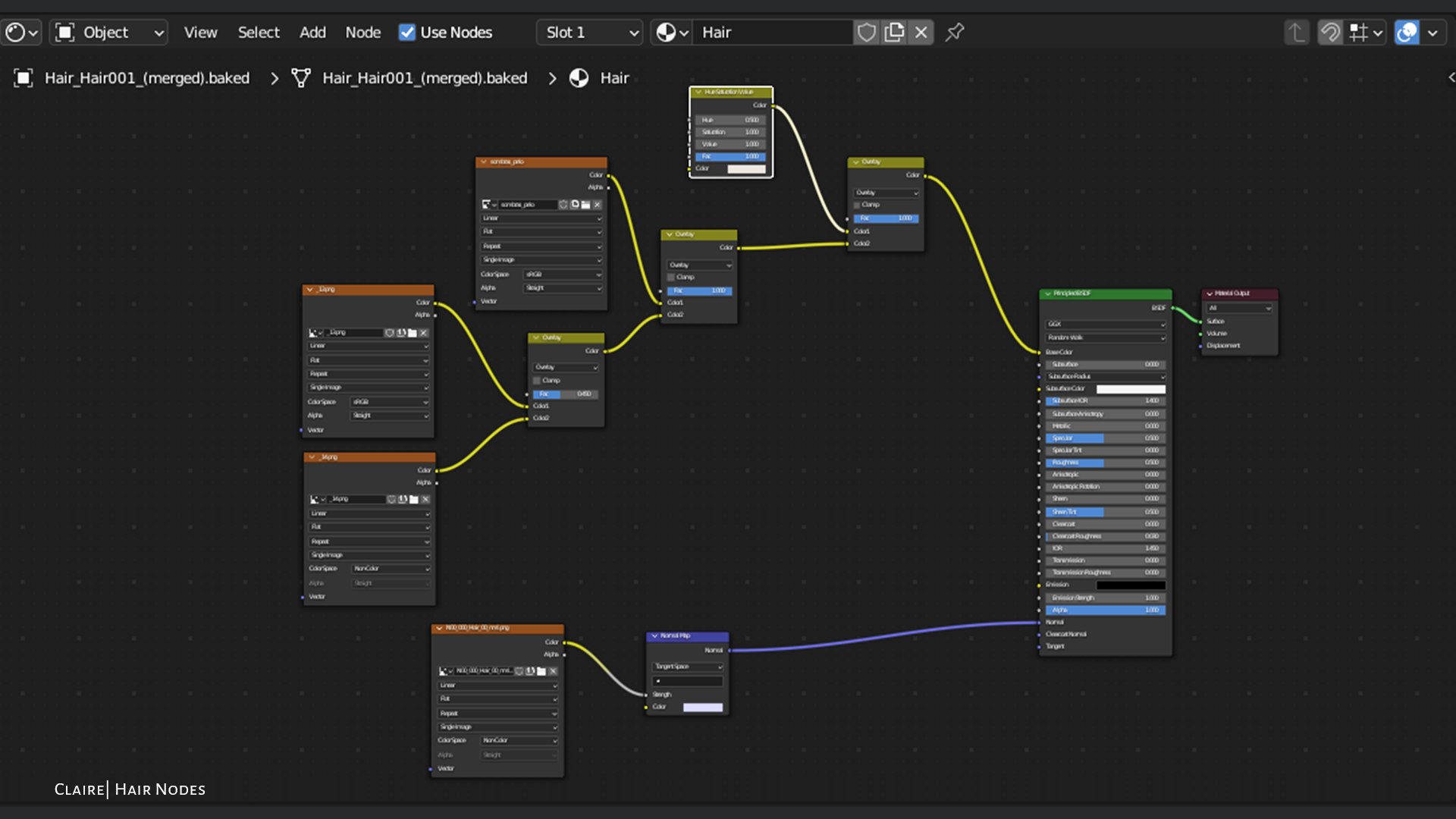Viewport: 1456px width, 819px height.
Task: Click the fake user shield icon
Action: coord(866,33)
